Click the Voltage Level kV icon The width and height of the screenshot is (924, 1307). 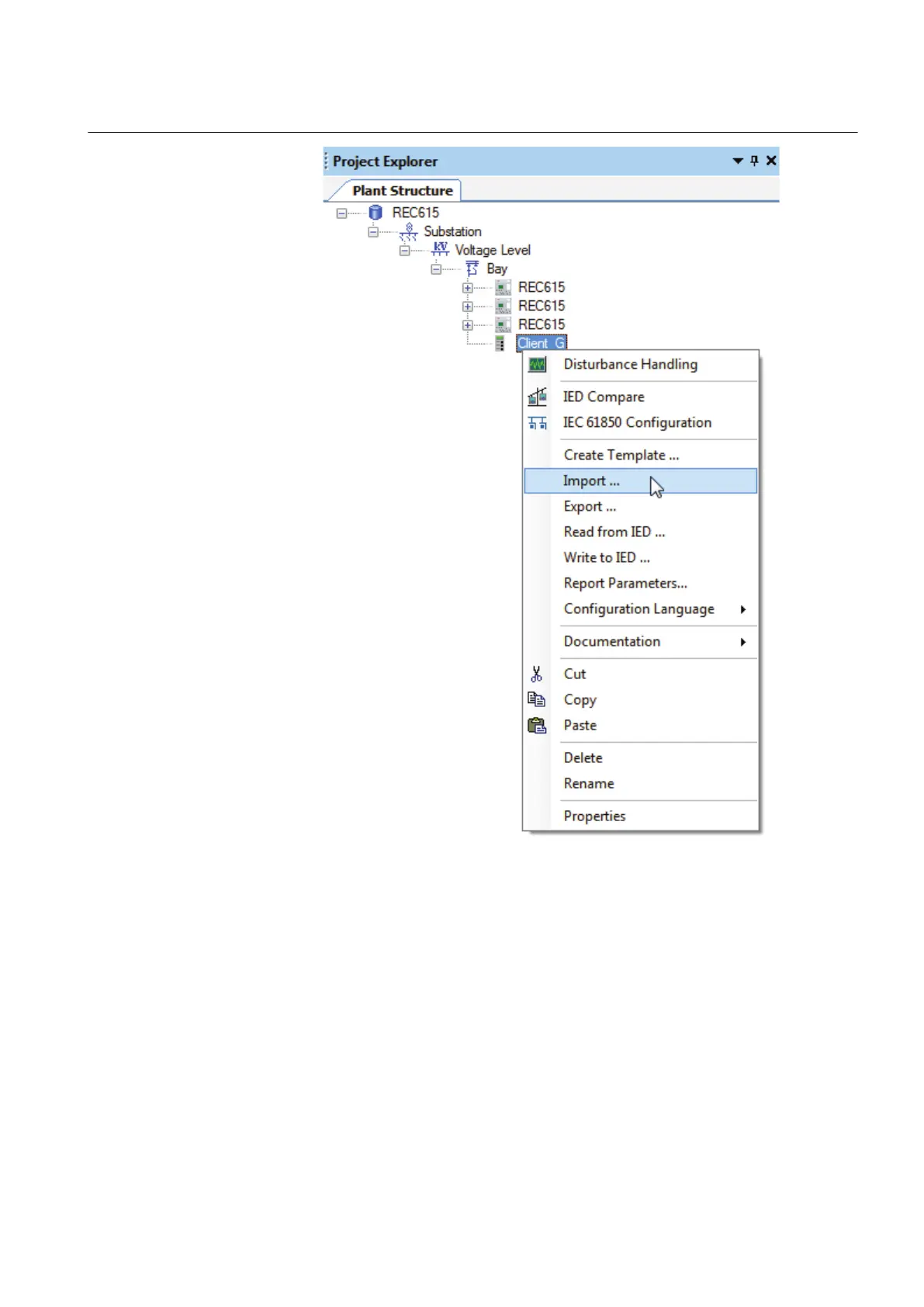[x=441, y=249]
